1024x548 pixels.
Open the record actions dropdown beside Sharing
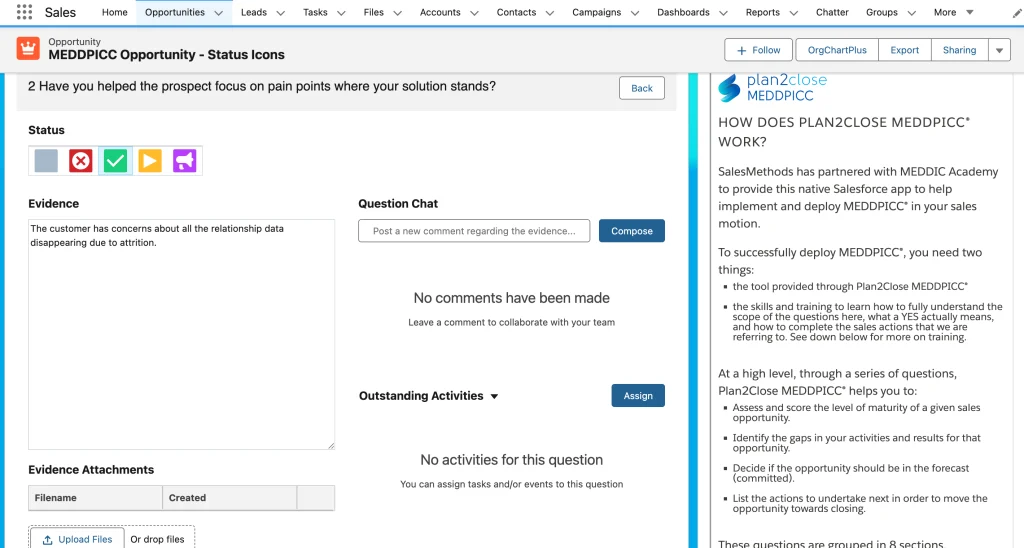click(x=999, y=50)
